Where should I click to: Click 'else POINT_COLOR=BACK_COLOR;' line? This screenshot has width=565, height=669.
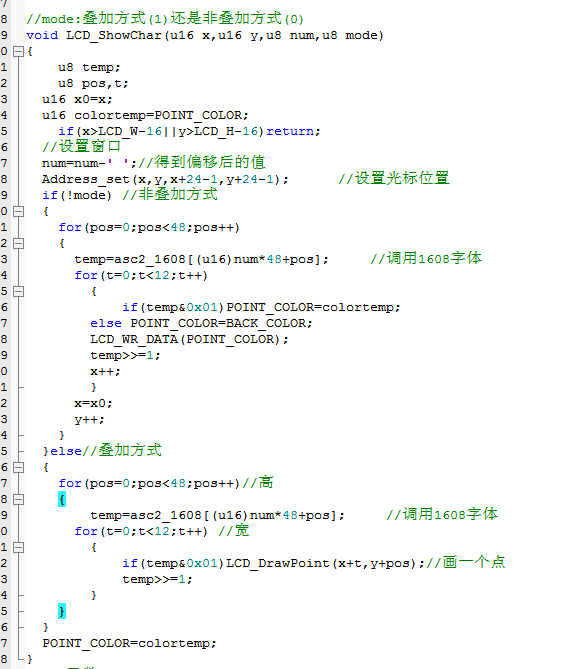[201, 323]
